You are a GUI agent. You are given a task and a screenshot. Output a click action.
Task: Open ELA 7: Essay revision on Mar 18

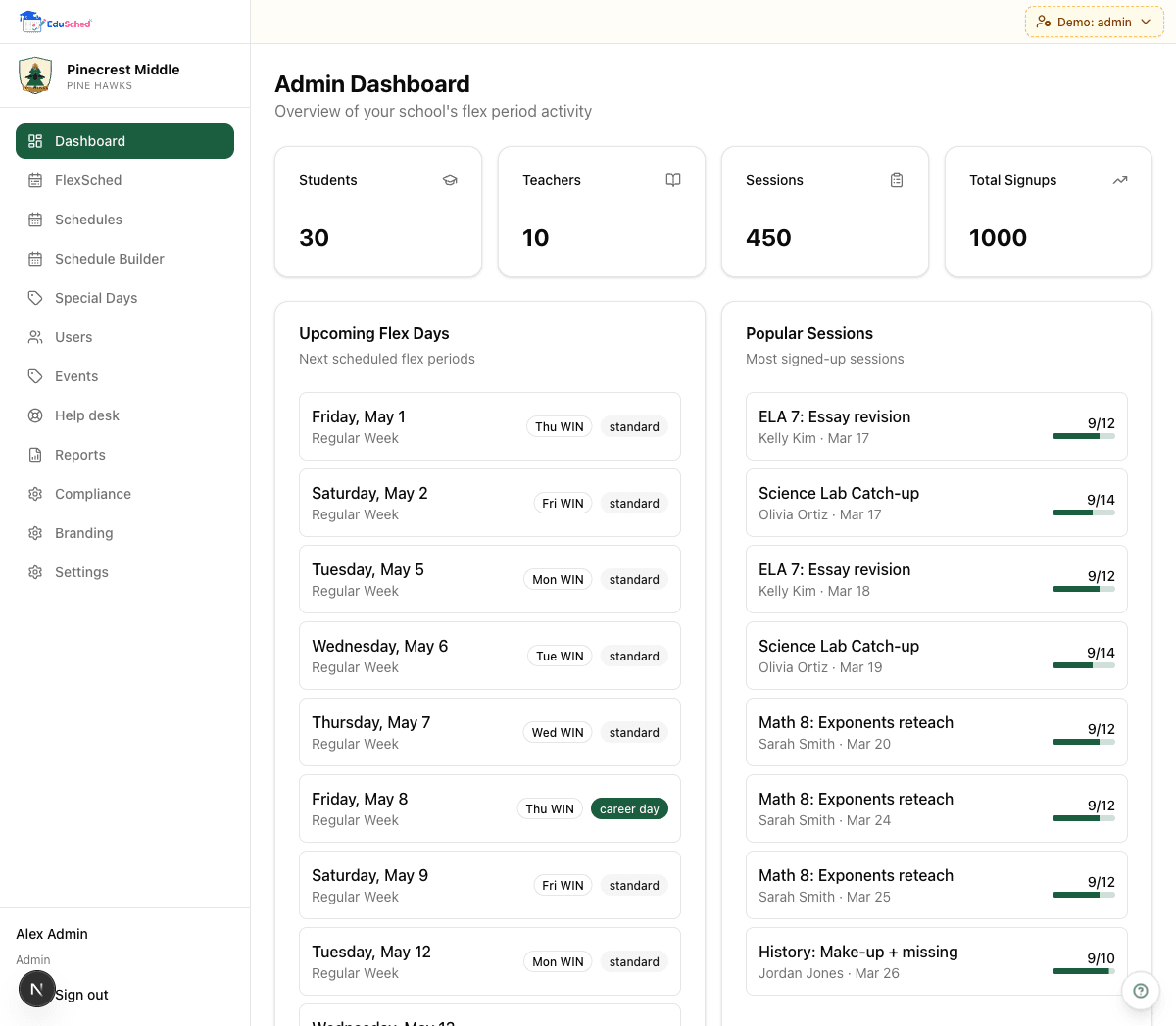(937, 579)
